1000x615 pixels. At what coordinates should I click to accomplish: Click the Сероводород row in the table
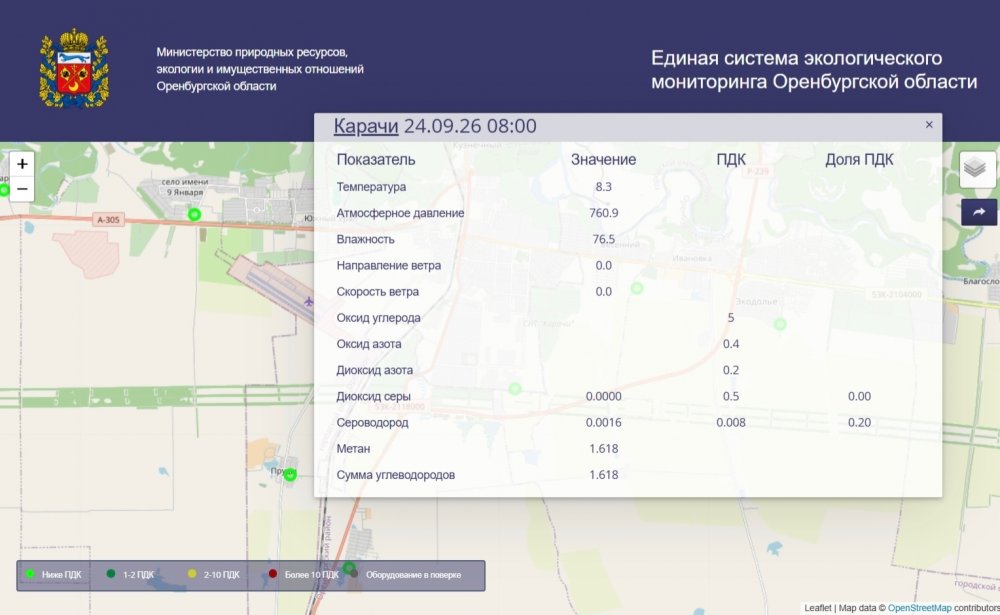pos(628,422)
